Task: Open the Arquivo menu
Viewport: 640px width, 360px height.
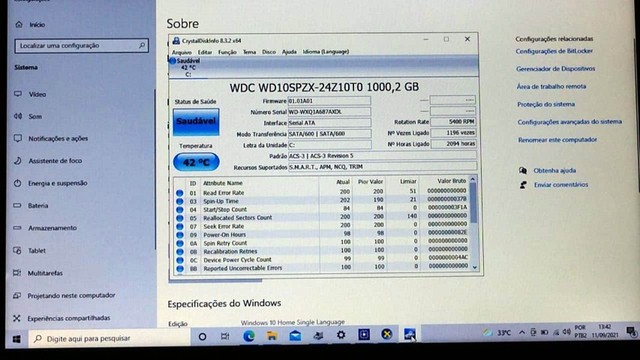Action: point(182,52)
